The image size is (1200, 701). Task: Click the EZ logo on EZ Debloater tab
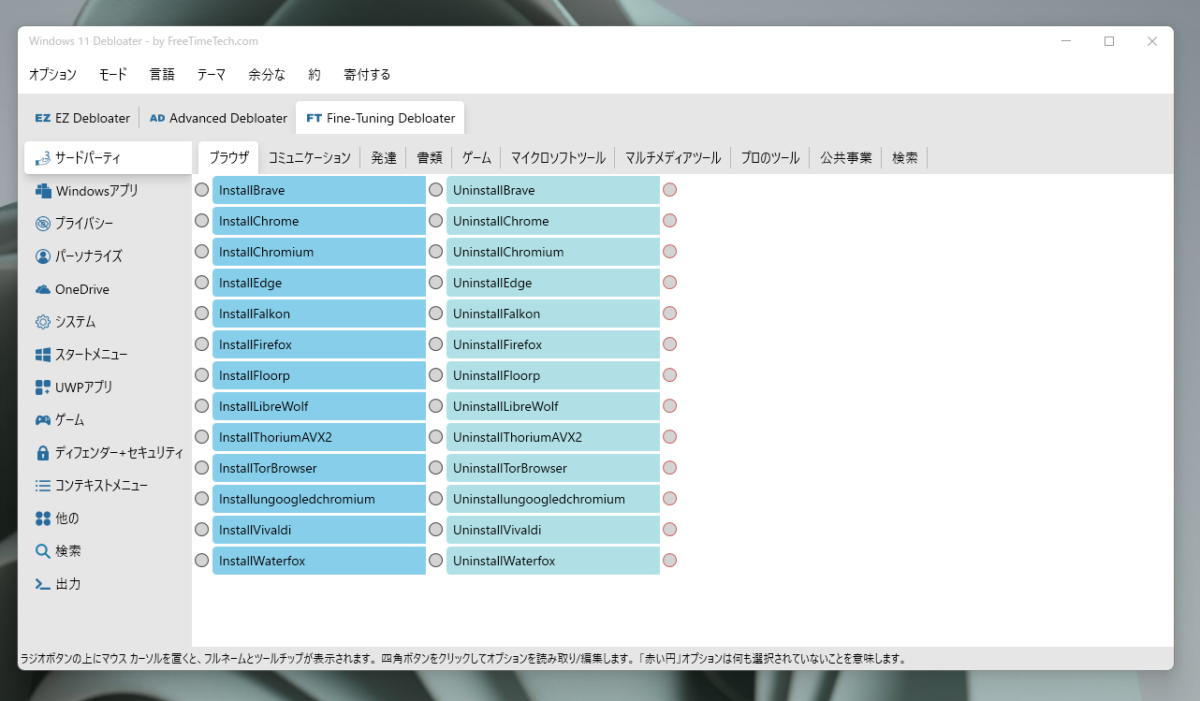click(x=42, y=118)
